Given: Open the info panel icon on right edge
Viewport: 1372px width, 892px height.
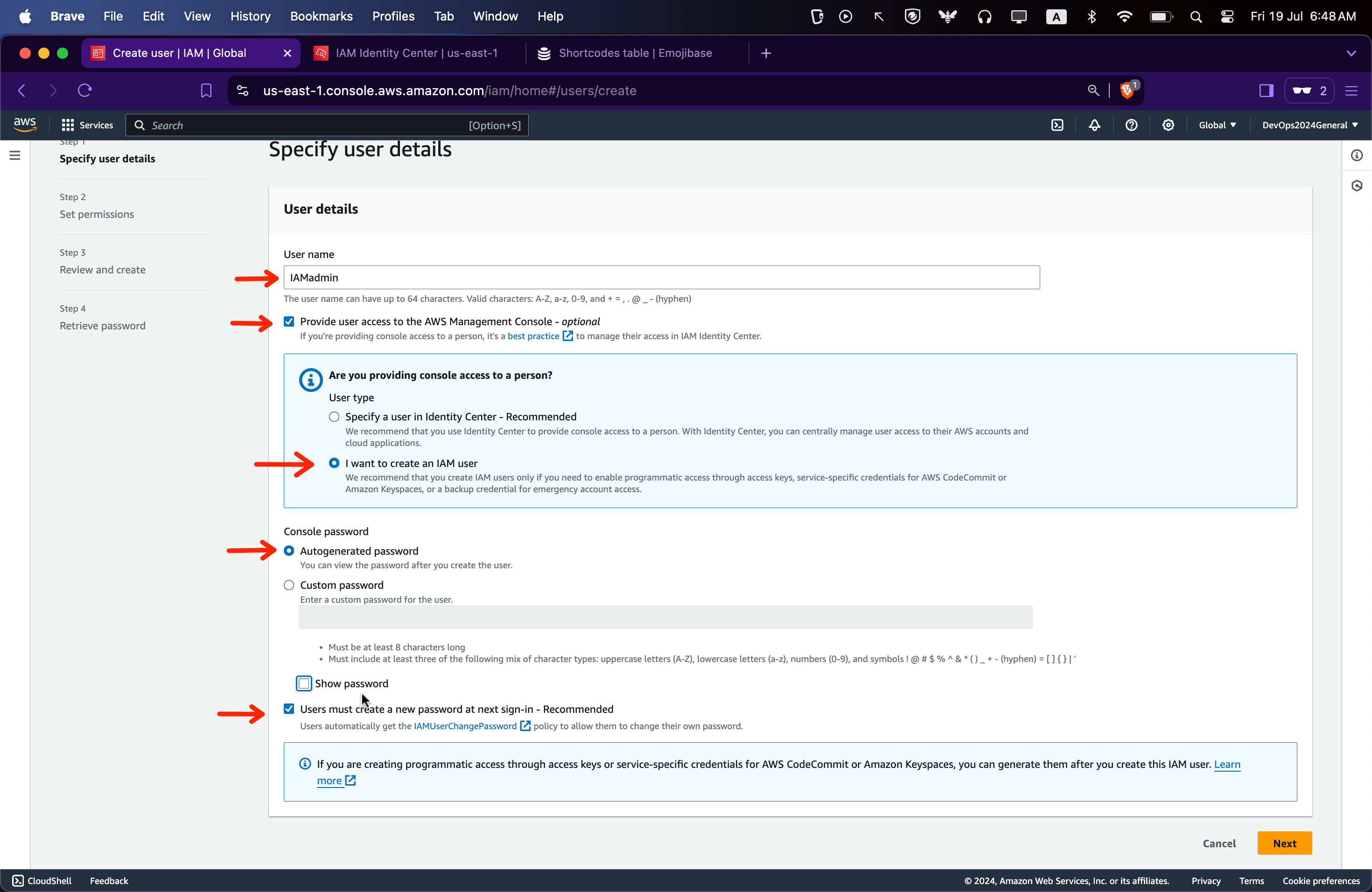Looking at the screenshot, I should pos(1357,155).
